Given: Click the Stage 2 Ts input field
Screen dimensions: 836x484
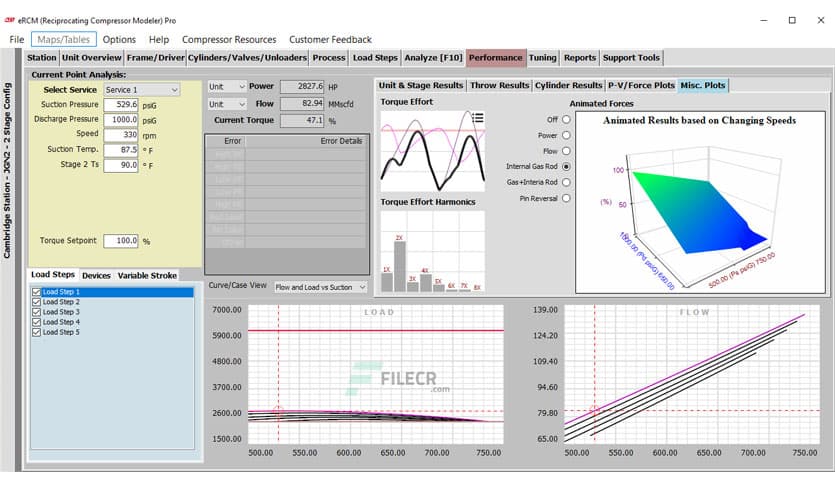Looking at the screenshot, I should [121, 165].
